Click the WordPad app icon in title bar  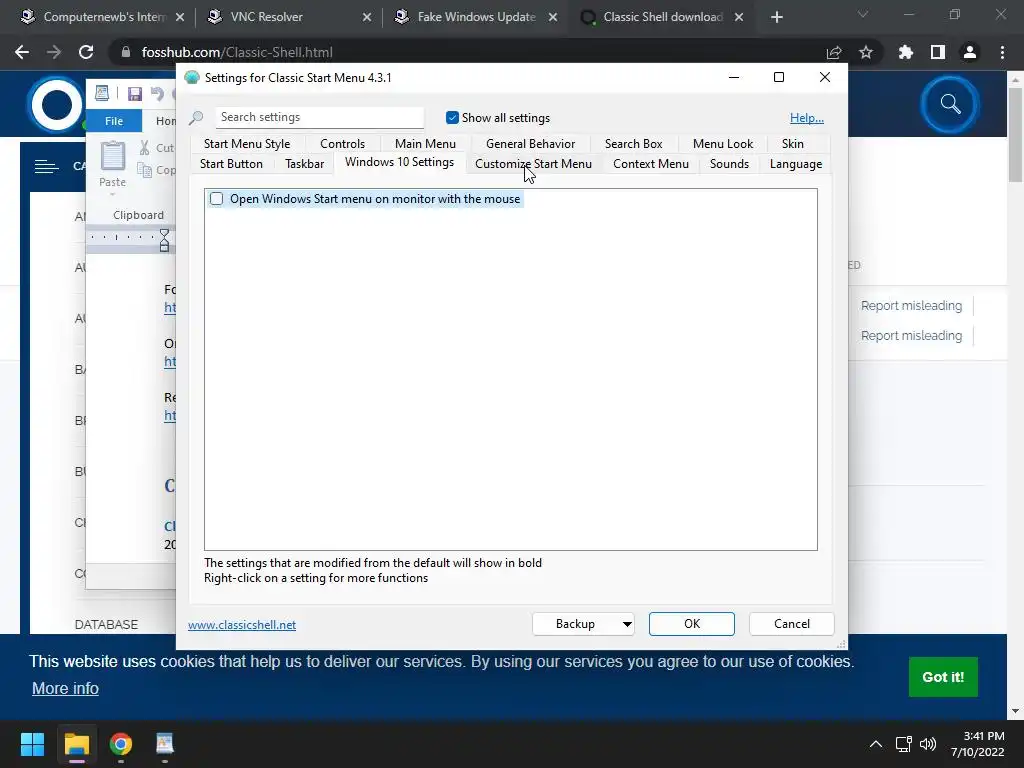[x=102, y=93]
